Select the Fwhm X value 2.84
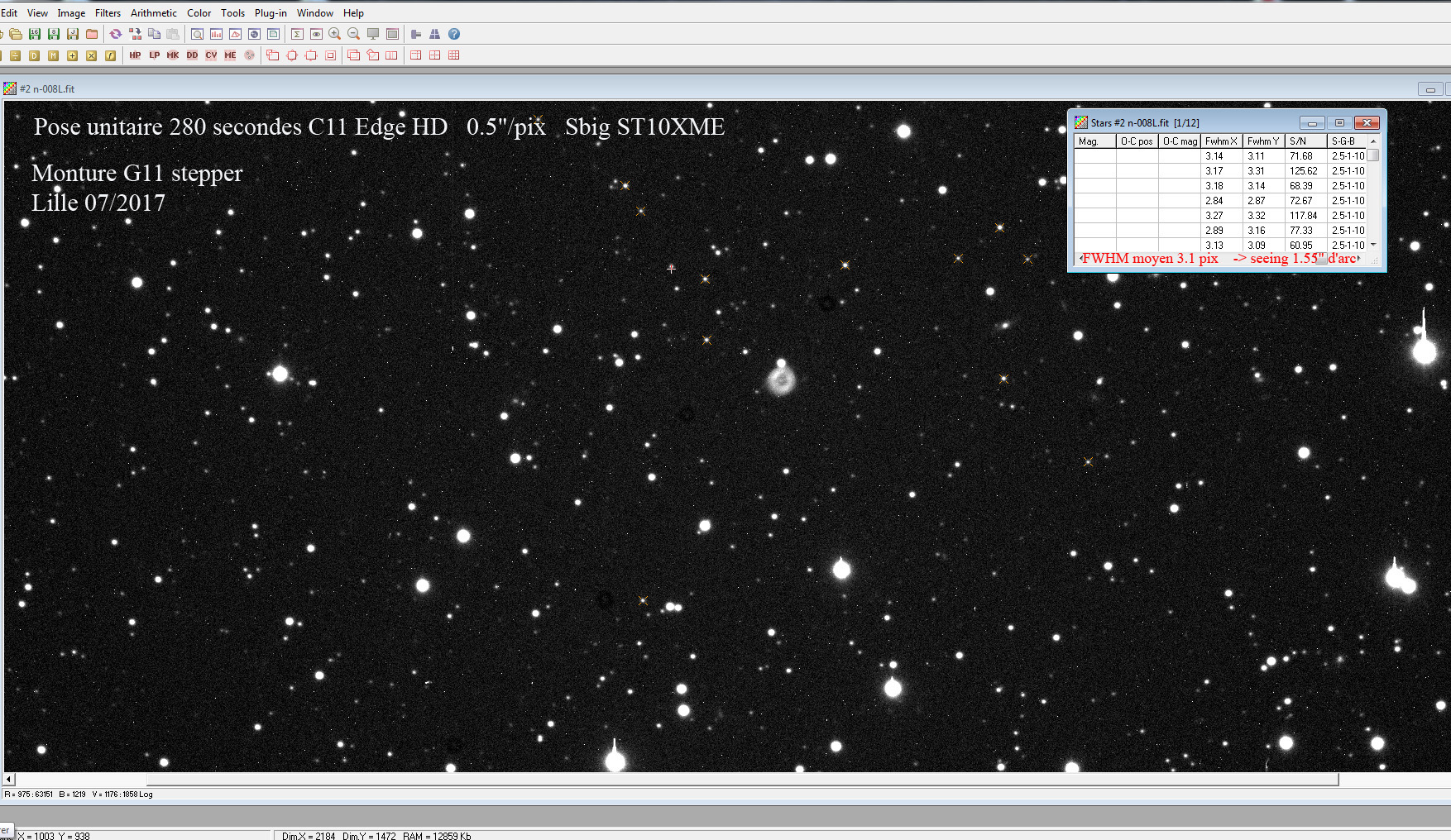1451x840 pixels. tap(1214, 201)
